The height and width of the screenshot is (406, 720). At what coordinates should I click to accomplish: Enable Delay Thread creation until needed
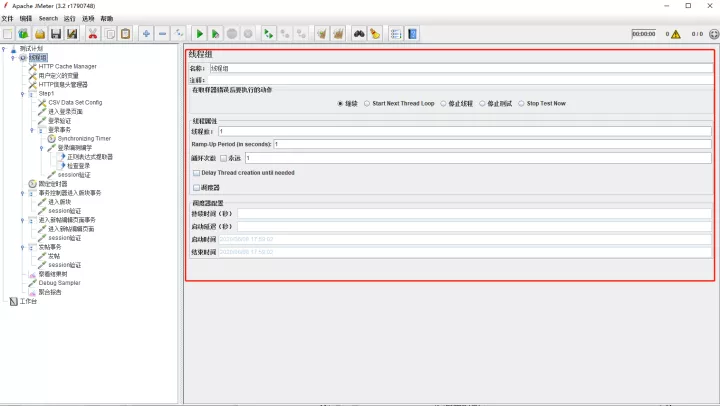(x=197, y=173)
